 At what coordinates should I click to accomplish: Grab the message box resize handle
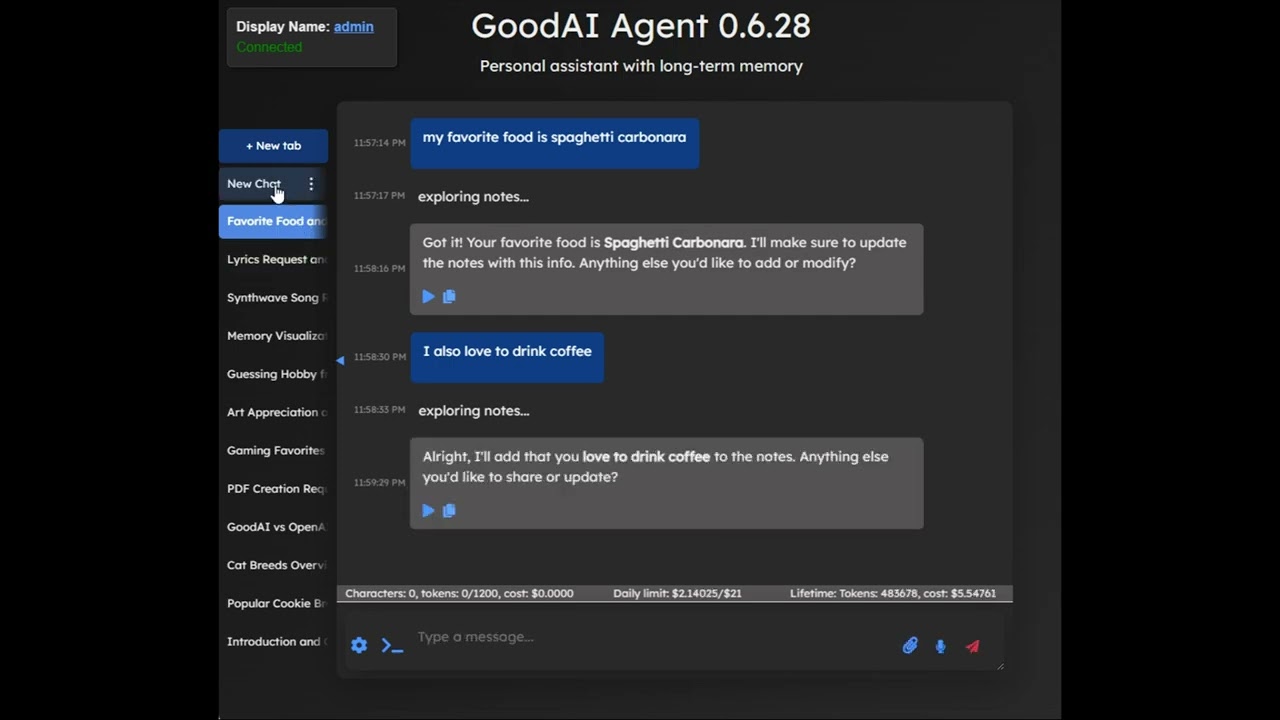[x=998, y=665]
